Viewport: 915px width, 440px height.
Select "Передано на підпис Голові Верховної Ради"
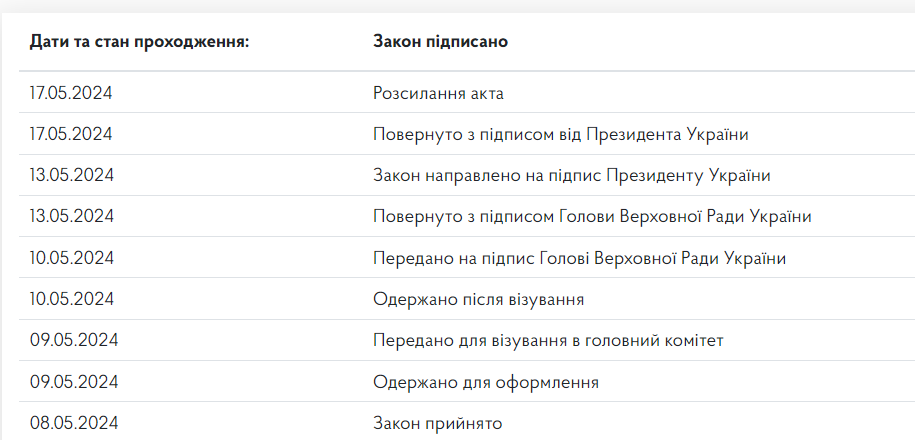(579, 258)
